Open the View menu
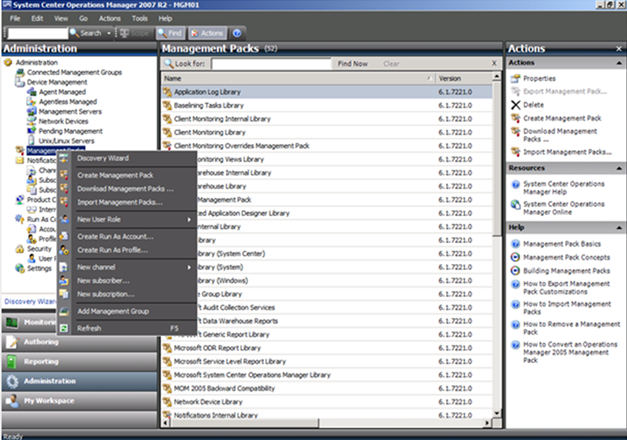Screen dimensions: 627x440 coord(61,18)
